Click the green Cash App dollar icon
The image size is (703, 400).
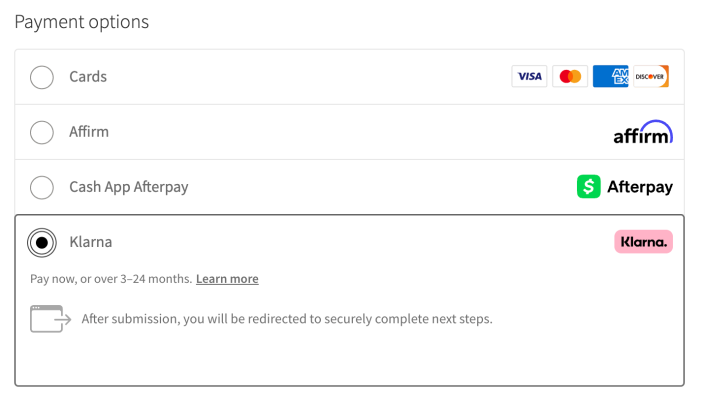(588, 187)
